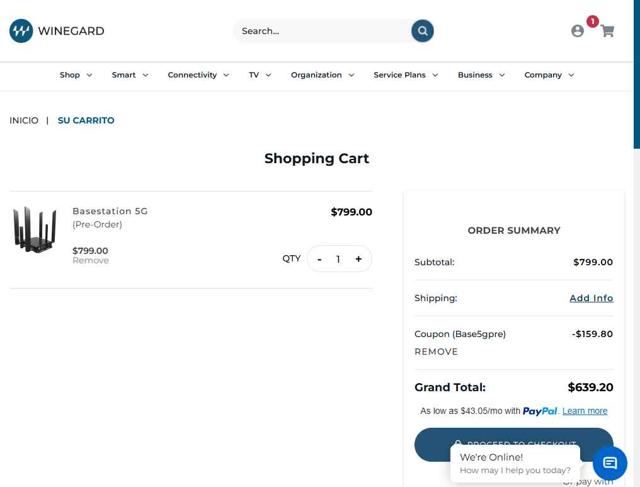Click the coupon discount -$159.80
The image size is (640, 487).
click(x=592, y=334)
